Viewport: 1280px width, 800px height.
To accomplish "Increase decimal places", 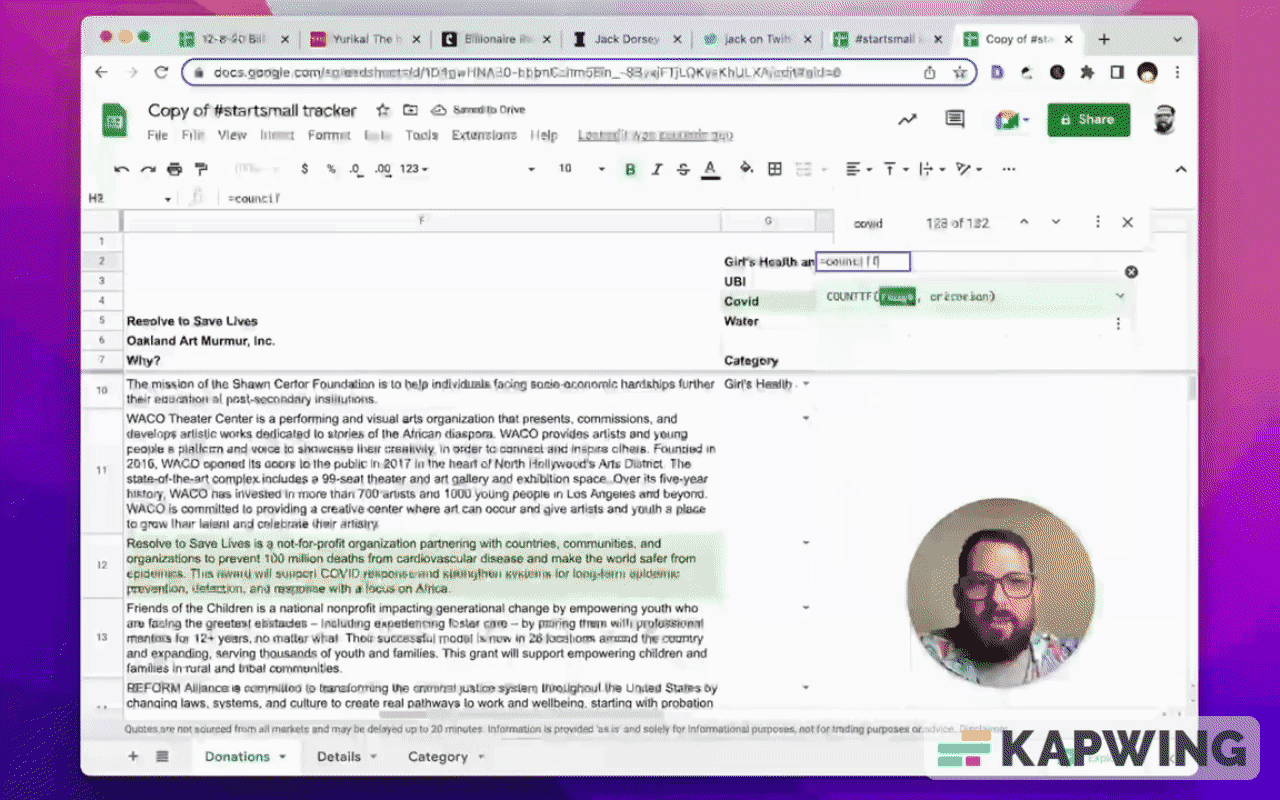I will [382, 169].
